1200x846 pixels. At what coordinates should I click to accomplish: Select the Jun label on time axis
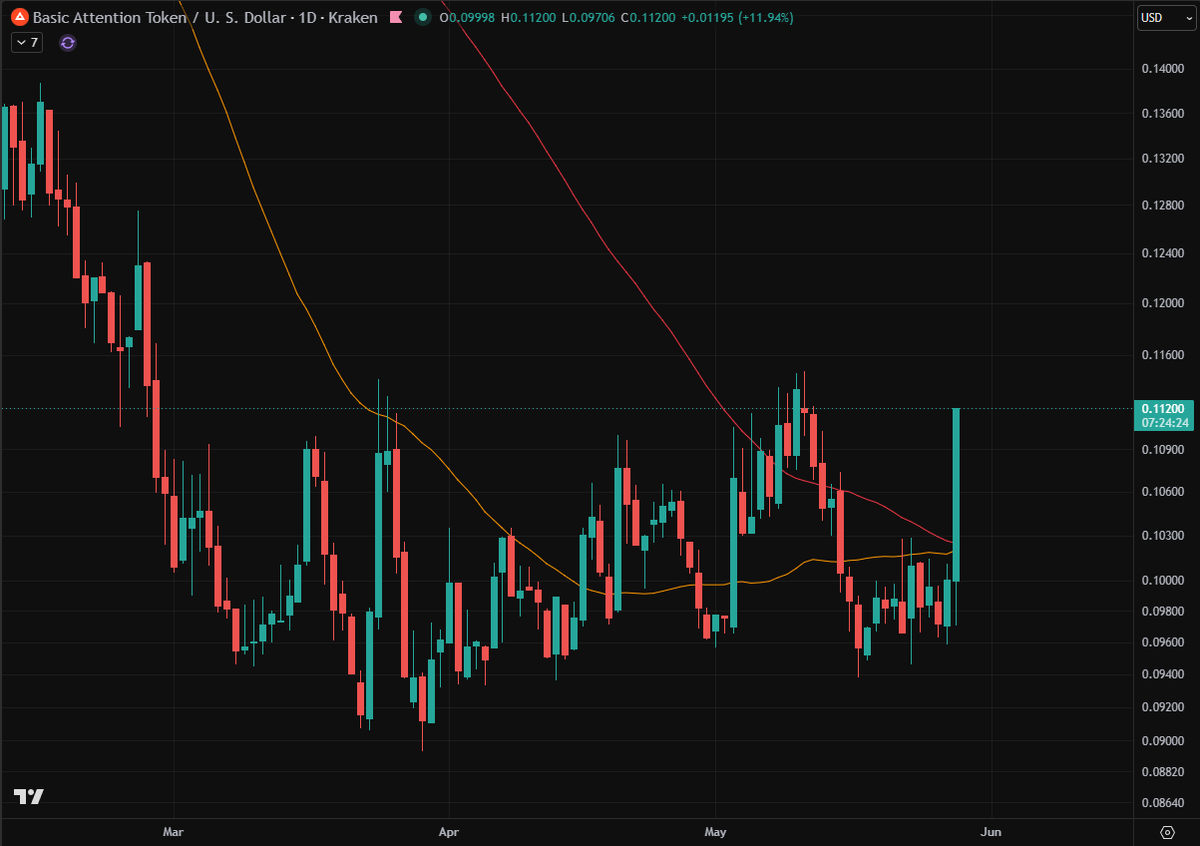(x=991, y=831)
